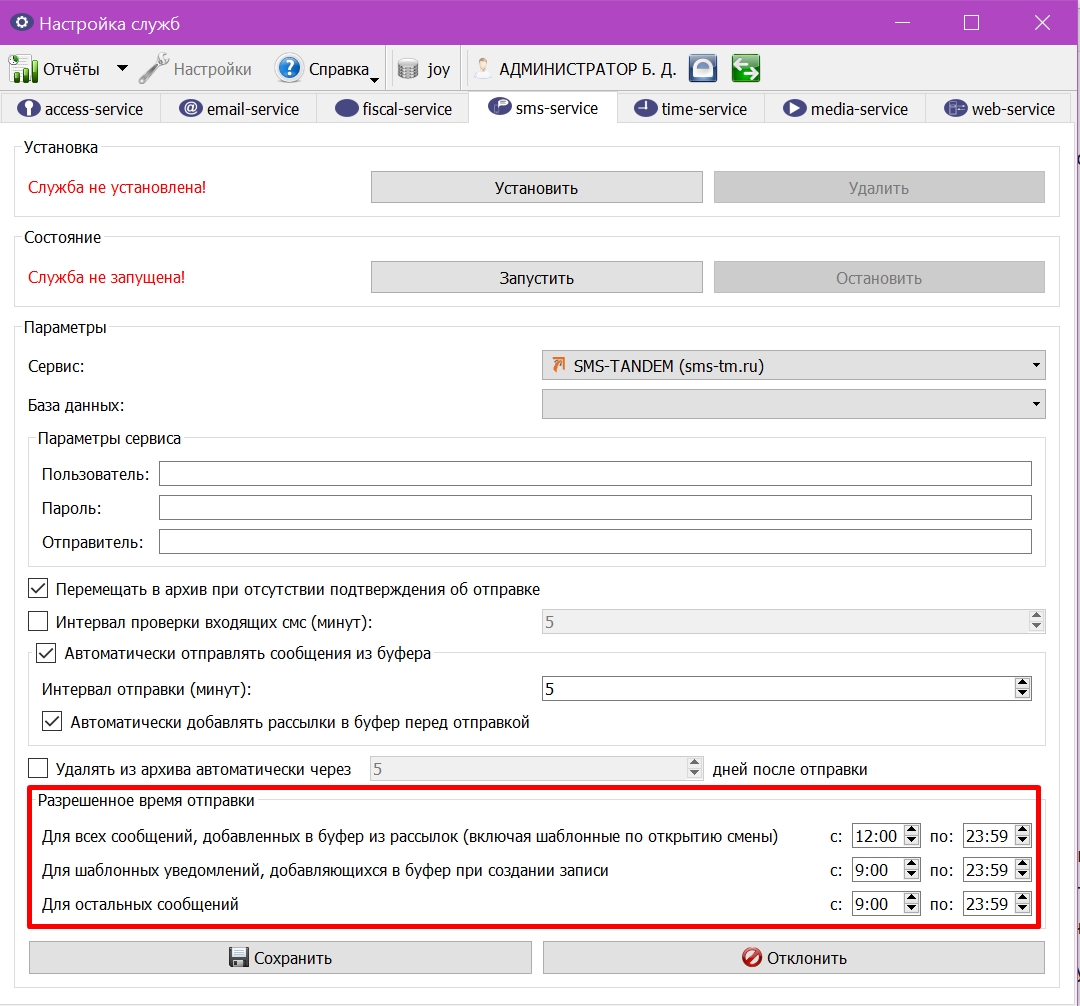Image resolution: width=1080 pixels, height=1006 pixels.
Task: Decrease start time for остальных сообщений
Action: point(912,909)
